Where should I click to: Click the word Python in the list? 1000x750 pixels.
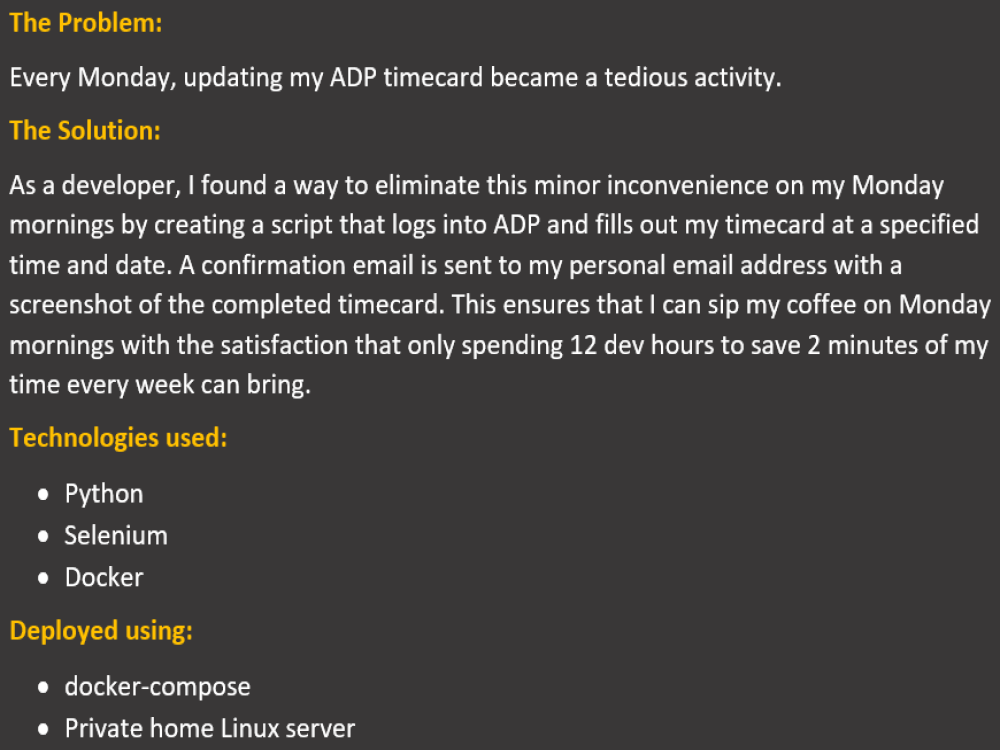click(104, 494)
